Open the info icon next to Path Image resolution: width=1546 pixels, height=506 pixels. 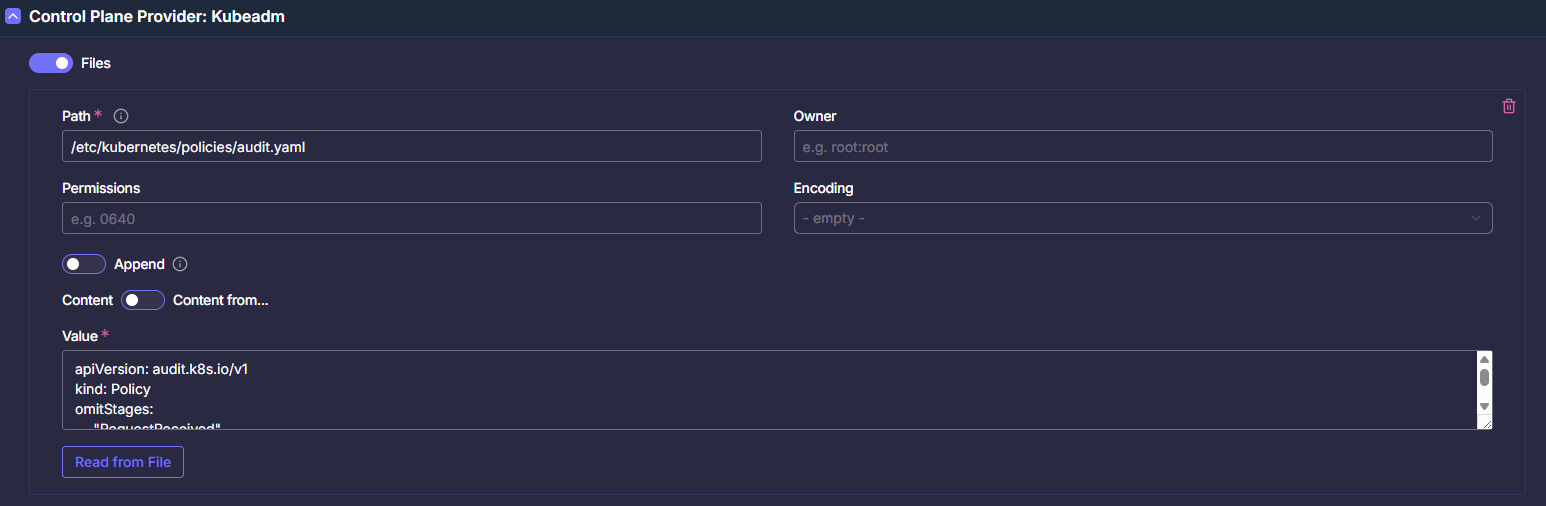coord(121,116)
